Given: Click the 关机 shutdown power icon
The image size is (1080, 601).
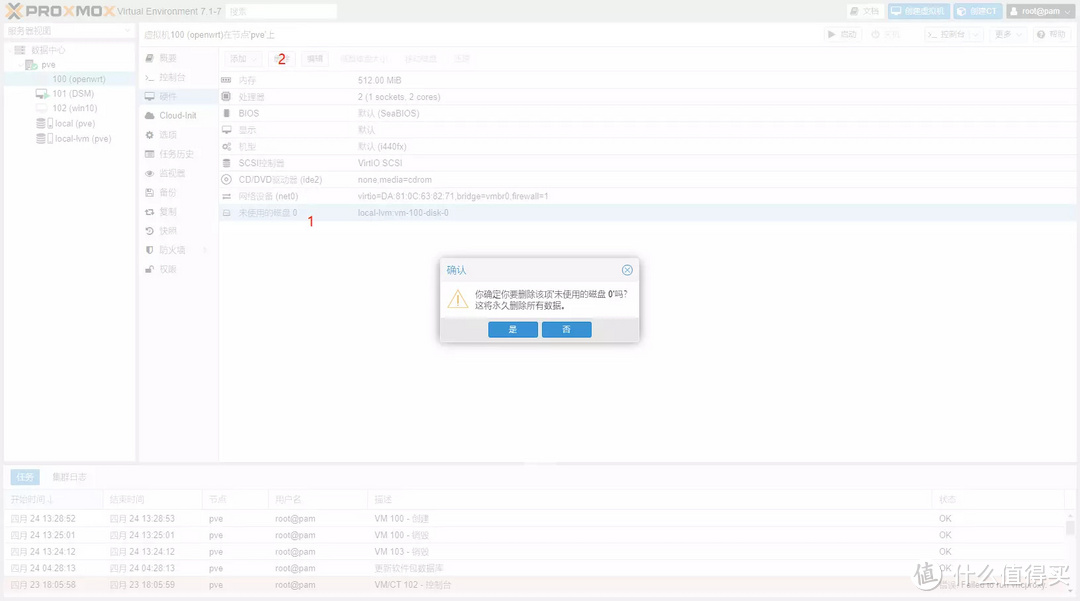Looking at the screenshot, I should point(875,34).
